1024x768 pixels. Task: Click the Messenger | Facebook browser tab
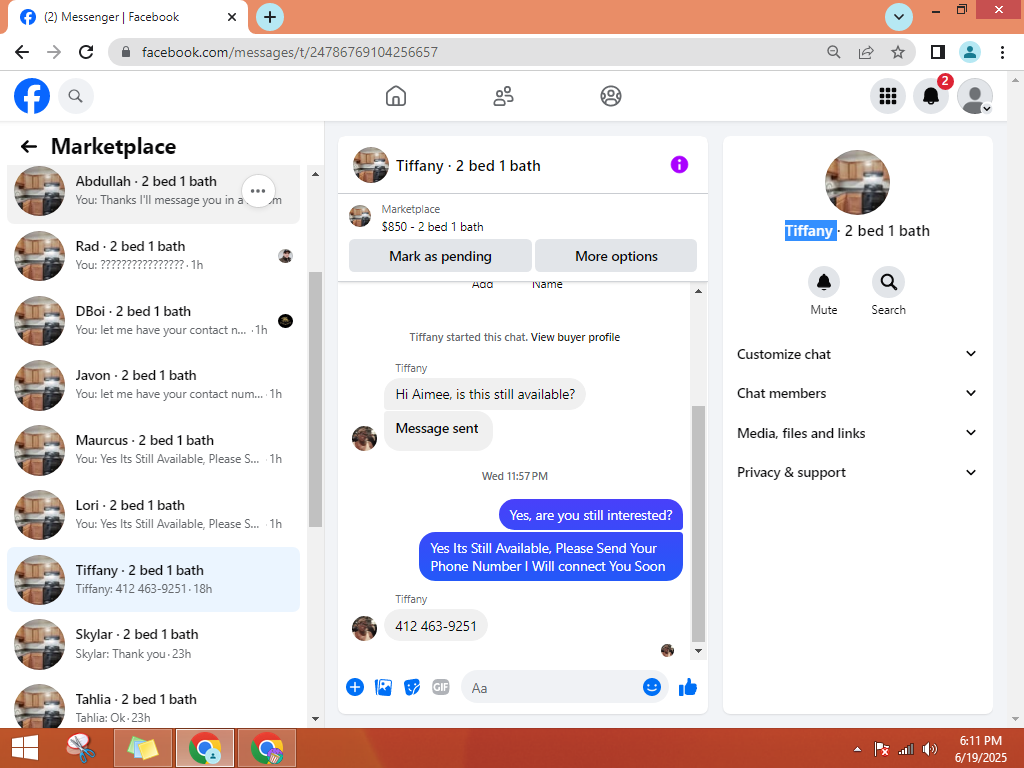coord(128,17)
